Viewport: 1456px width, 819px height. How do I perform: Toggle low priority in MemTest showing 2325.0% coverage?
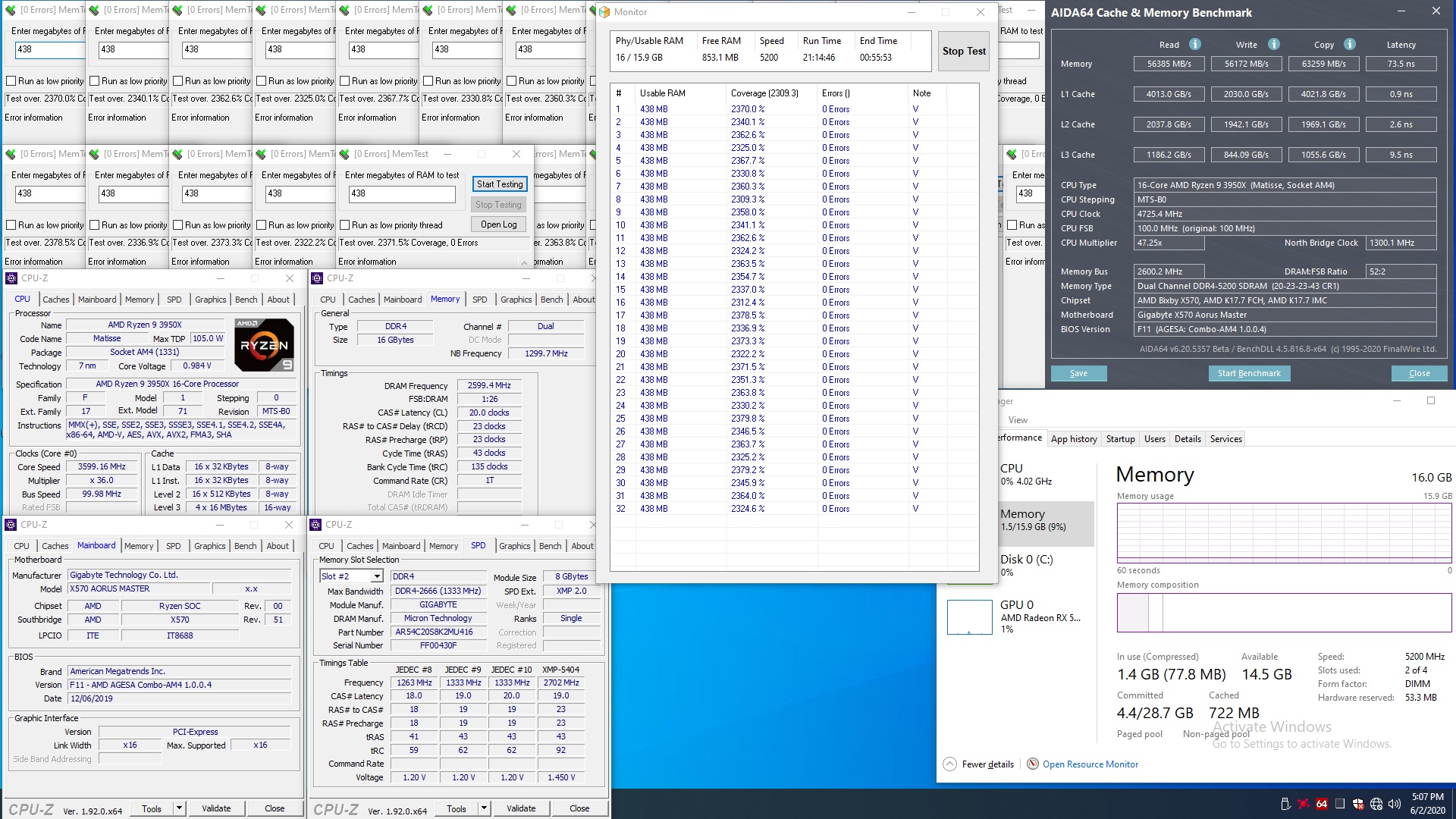click(262, 81)
